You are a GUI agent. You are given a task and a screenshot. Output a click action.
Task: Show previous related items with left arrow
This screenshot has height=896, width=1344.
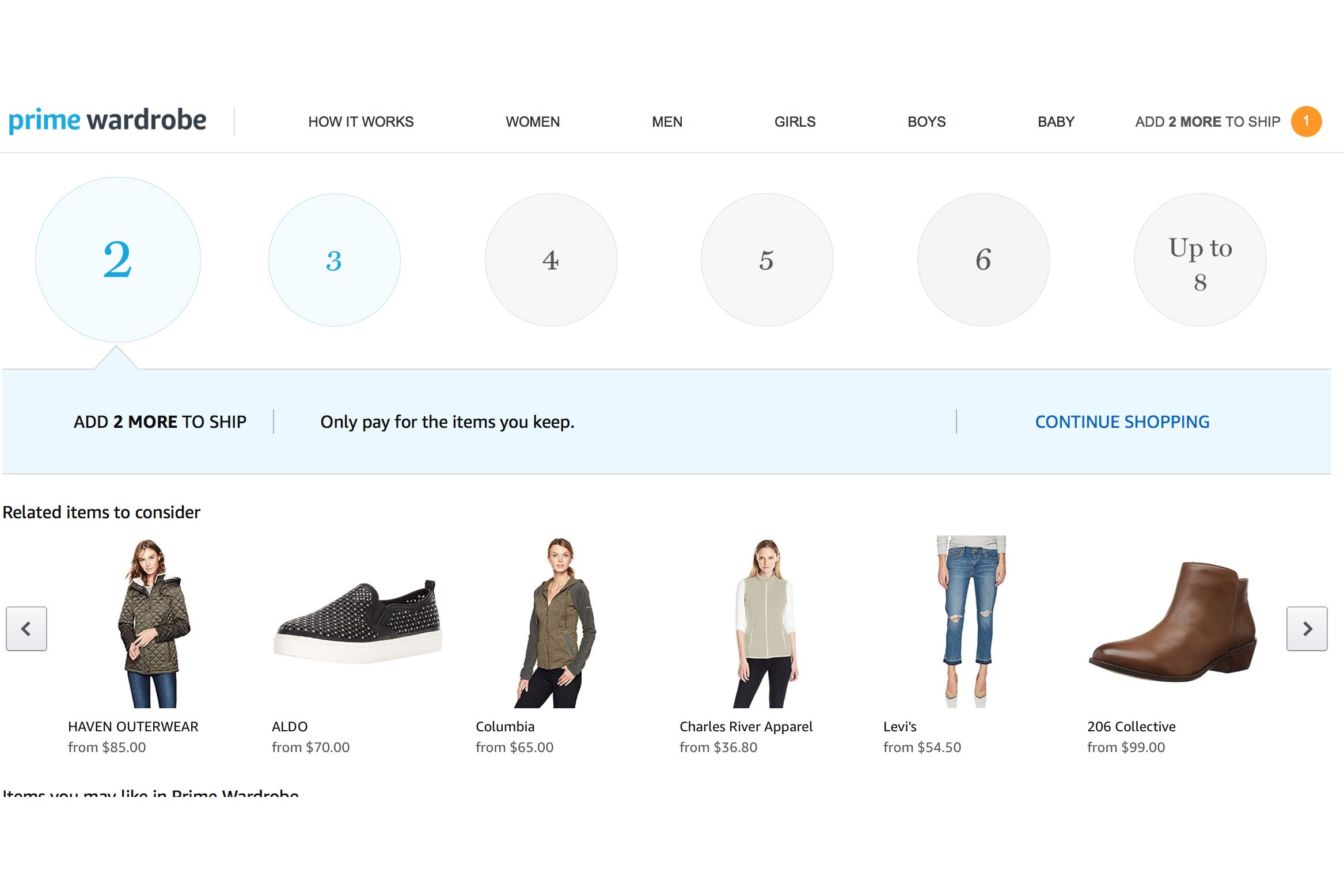(x=26, y=628)
